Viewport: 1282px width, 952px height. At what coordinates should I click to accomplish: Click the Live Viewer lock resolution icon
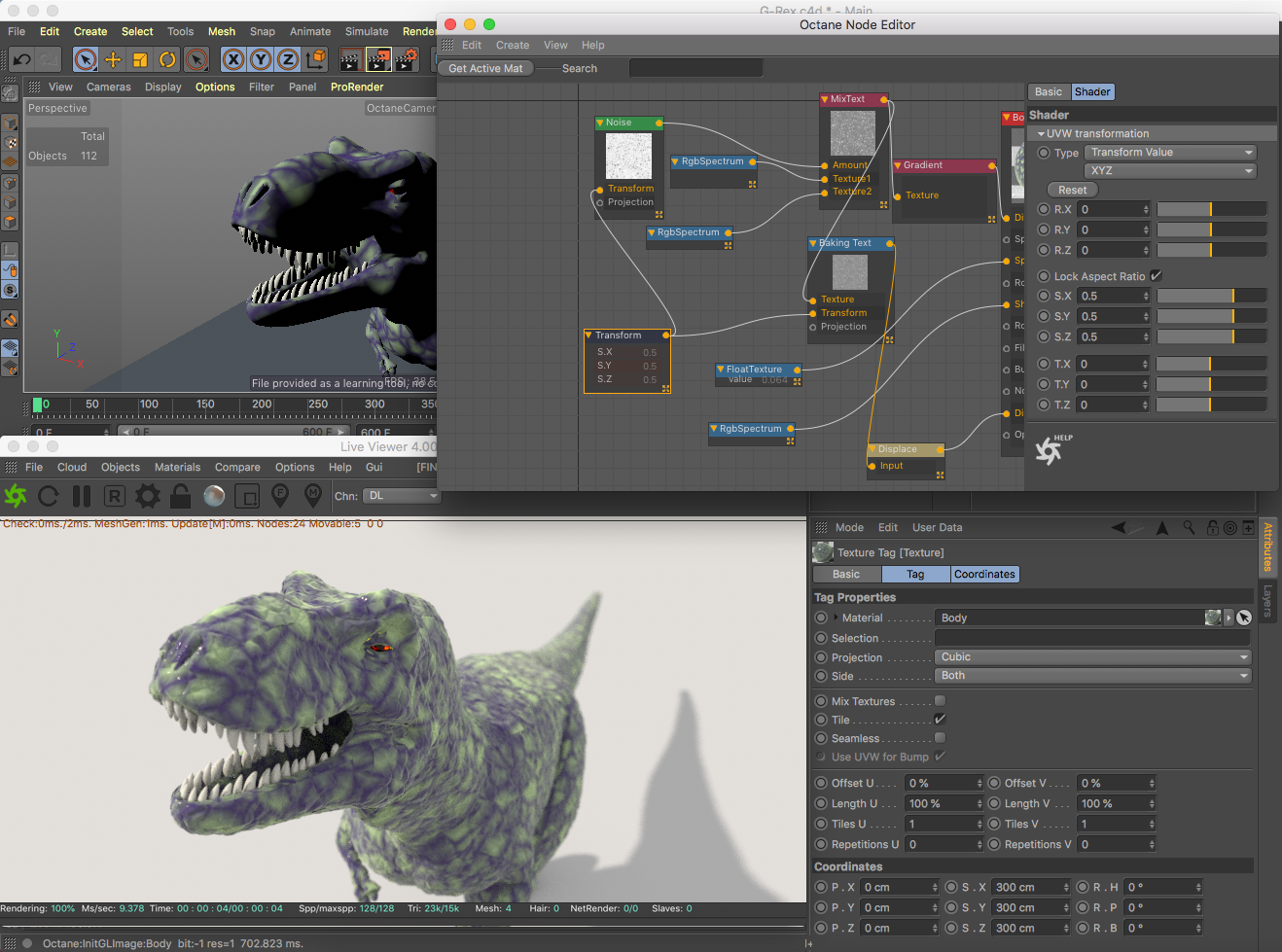coord(180,497)
